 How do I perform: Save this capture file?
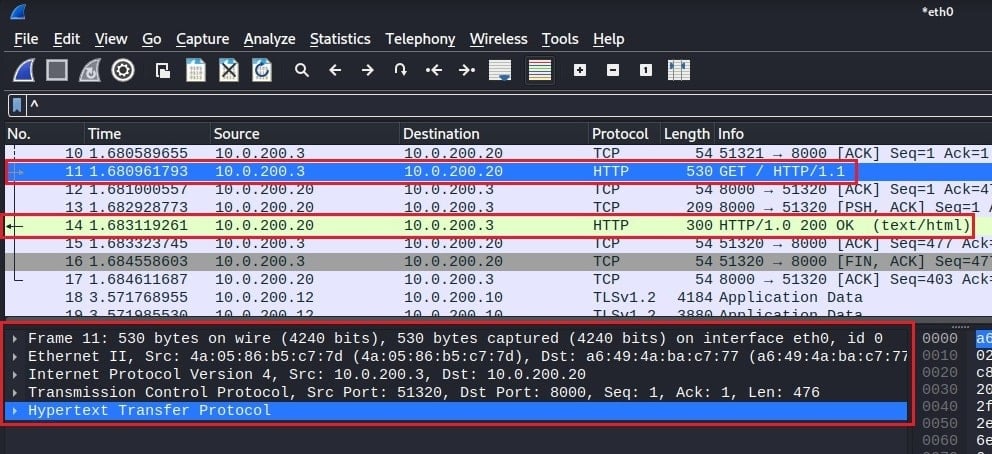(x=195, y=70)
